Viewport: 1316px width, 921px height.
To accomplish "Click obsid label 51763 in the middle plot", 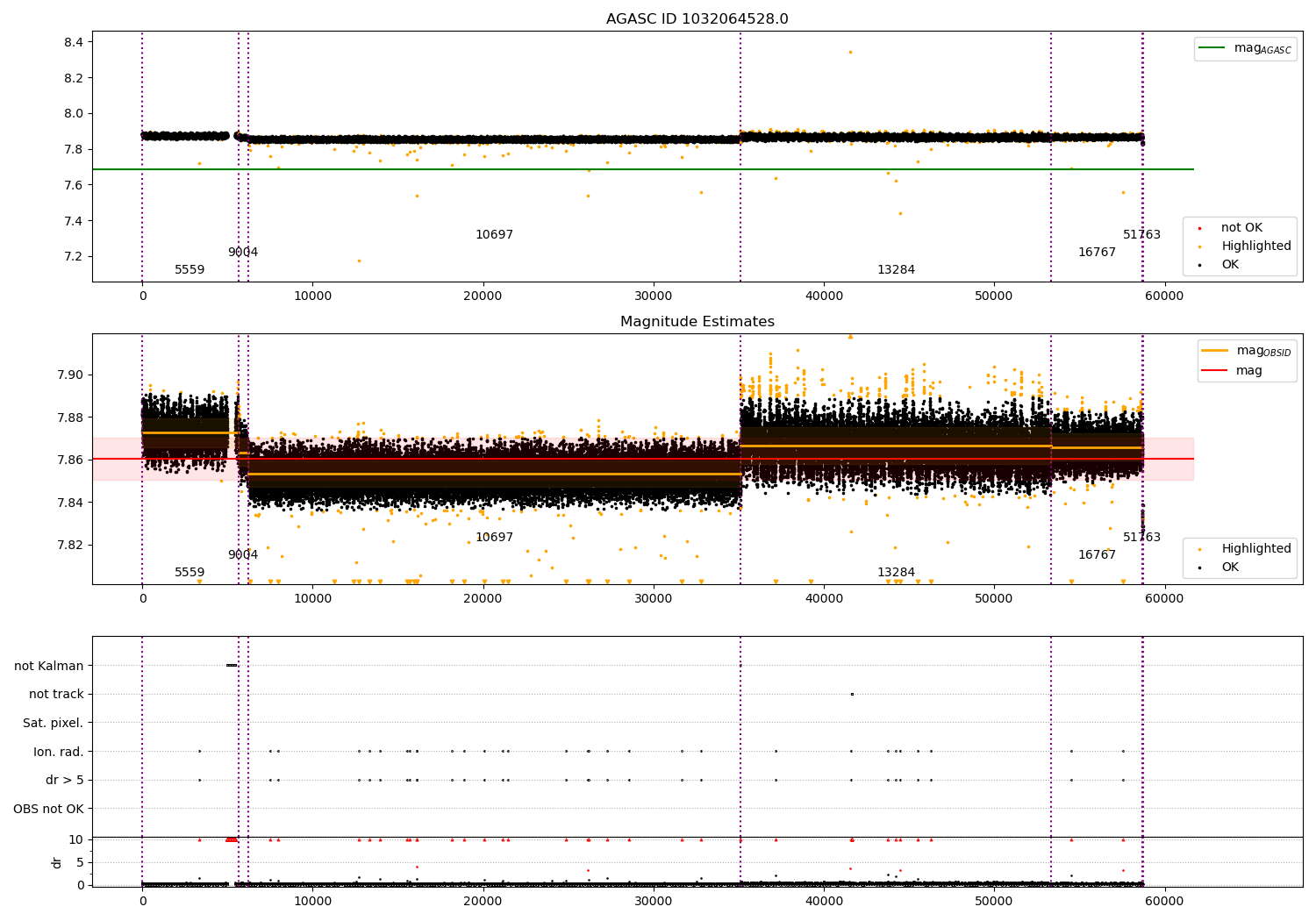I will pyautogui.click(x=1141, y=538).
